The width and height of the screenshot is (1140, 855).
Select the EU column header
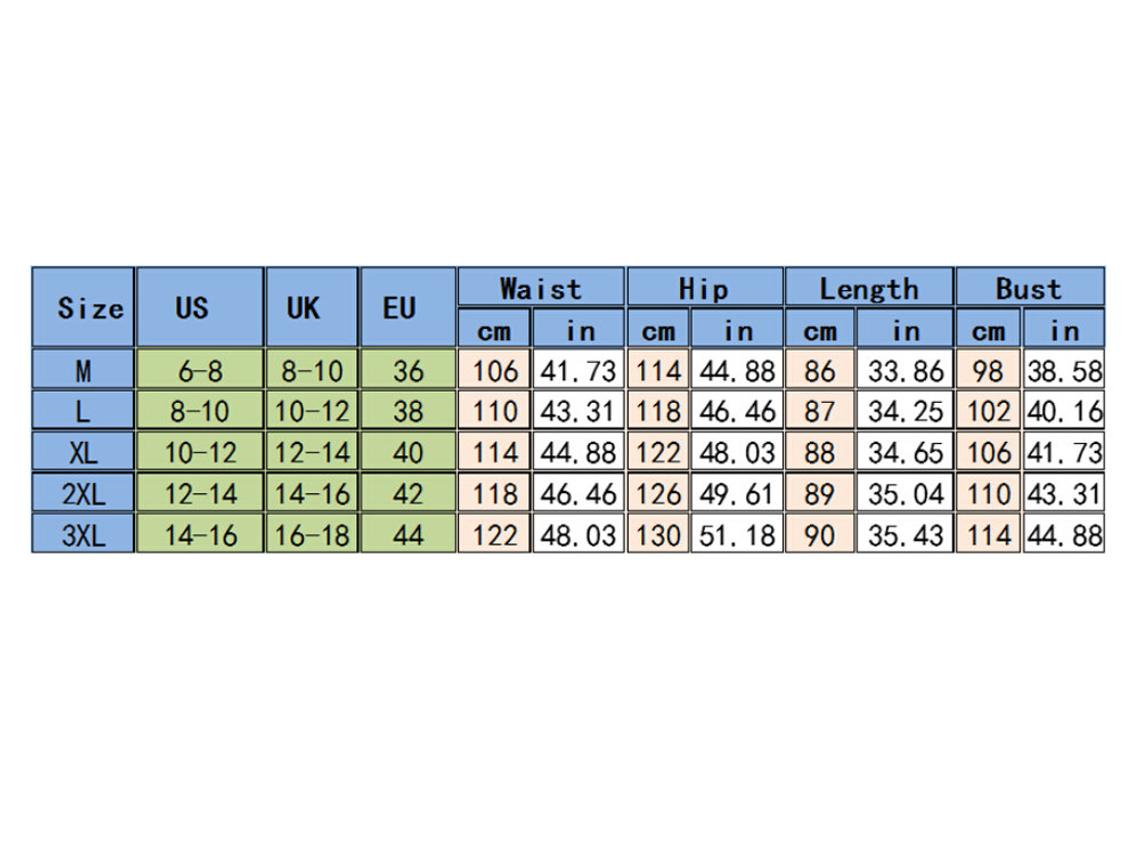[407, 307]
